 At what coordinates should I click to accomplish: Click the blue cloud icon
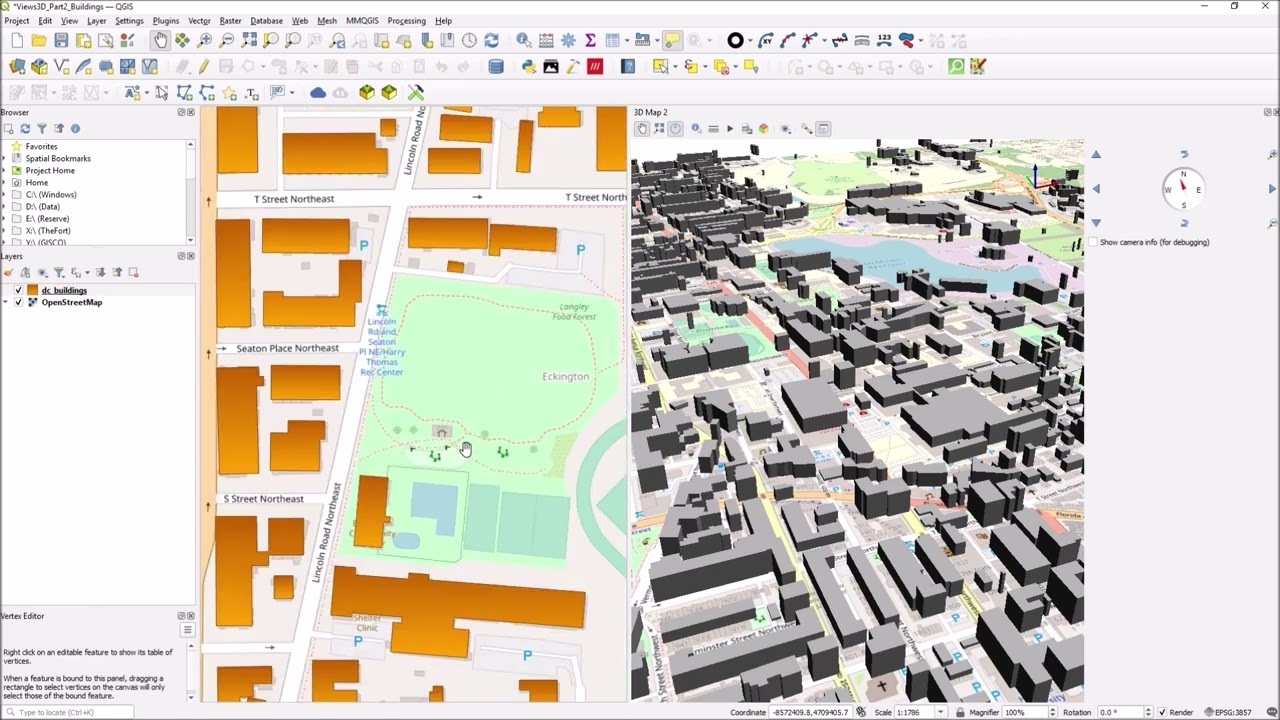[x=318, y=92]
